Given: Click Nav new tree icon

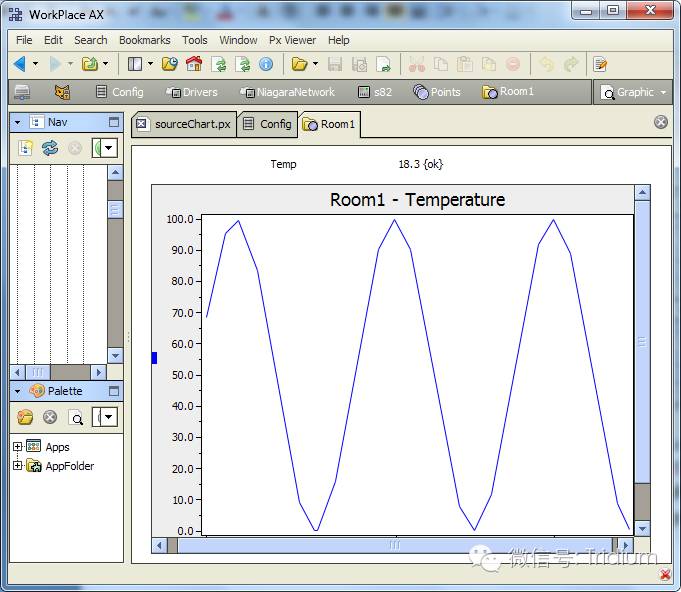Looking at the screenshot, I should point(26,148).
